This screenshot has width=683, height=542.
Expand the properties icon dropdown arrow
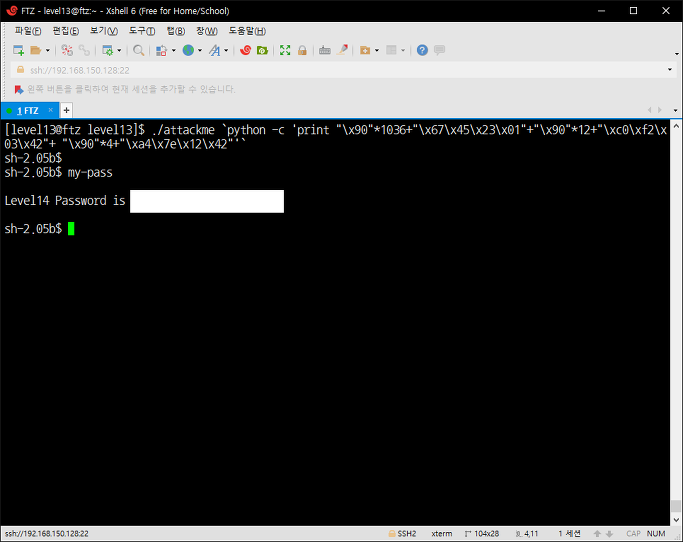coord(119,51)
